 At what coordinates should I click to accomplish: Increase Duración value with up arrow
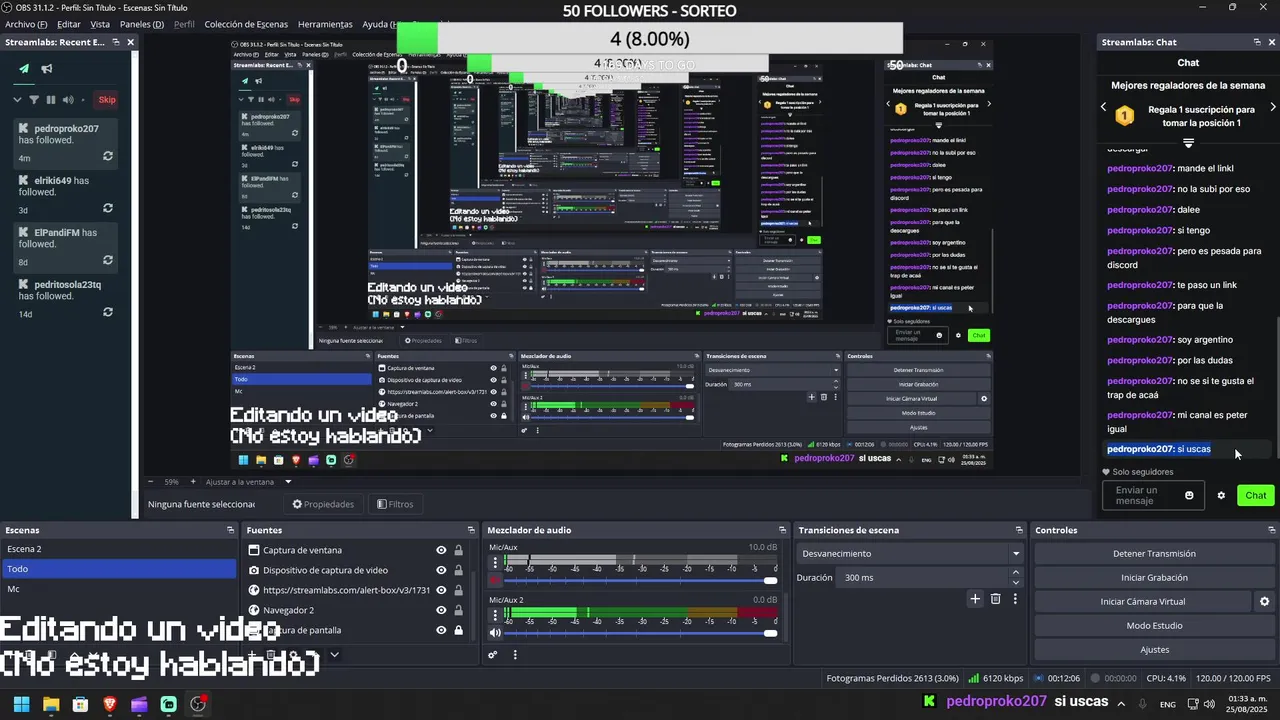point(1016,573)
